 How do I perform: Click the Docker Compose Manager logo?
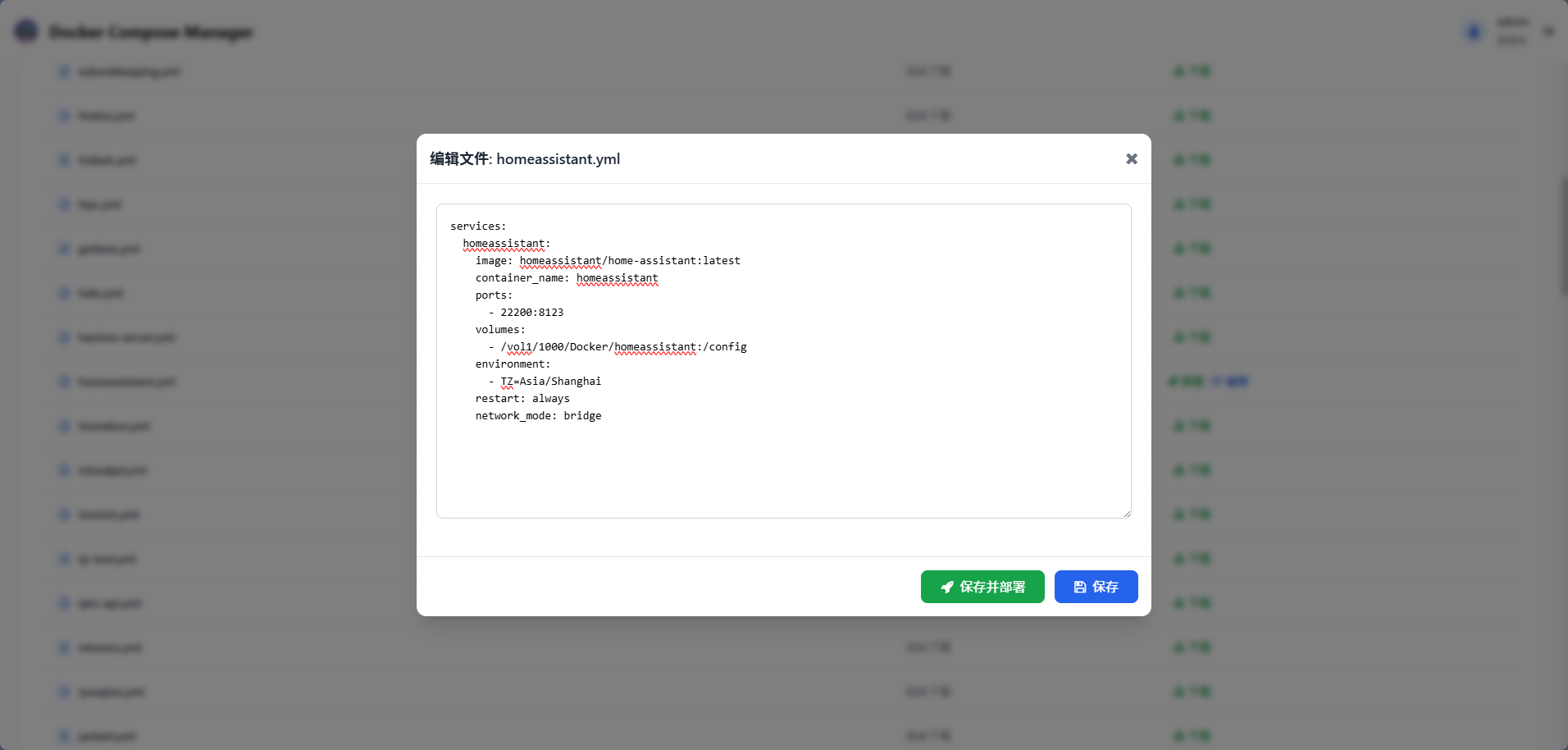[x=26, y=31]
